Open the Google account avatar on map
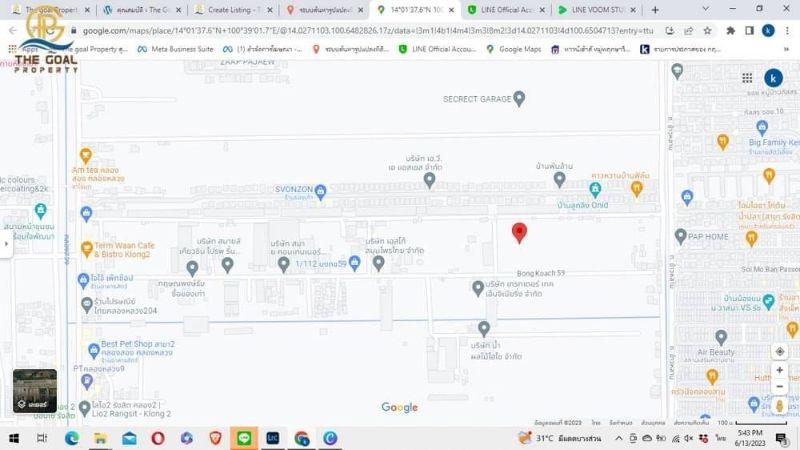The image size is (800, 450). click(773, 78)
